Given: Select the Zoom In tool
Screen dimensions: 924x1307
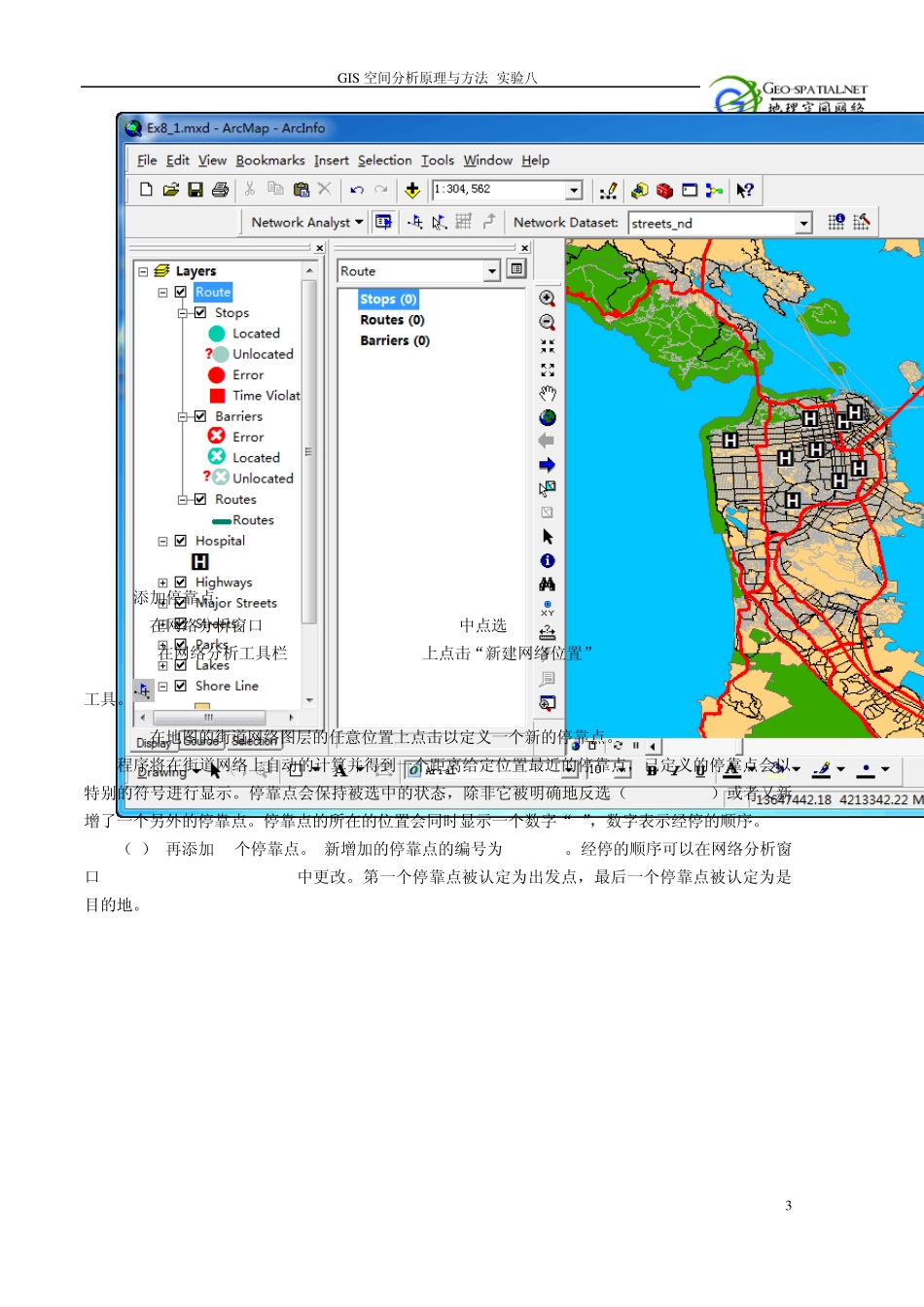Looking at the screenshot, I should point(548,299).
